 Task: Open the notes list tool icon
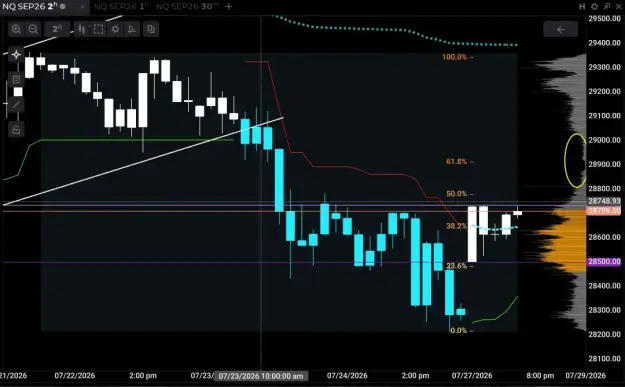(x=16, y=79)
